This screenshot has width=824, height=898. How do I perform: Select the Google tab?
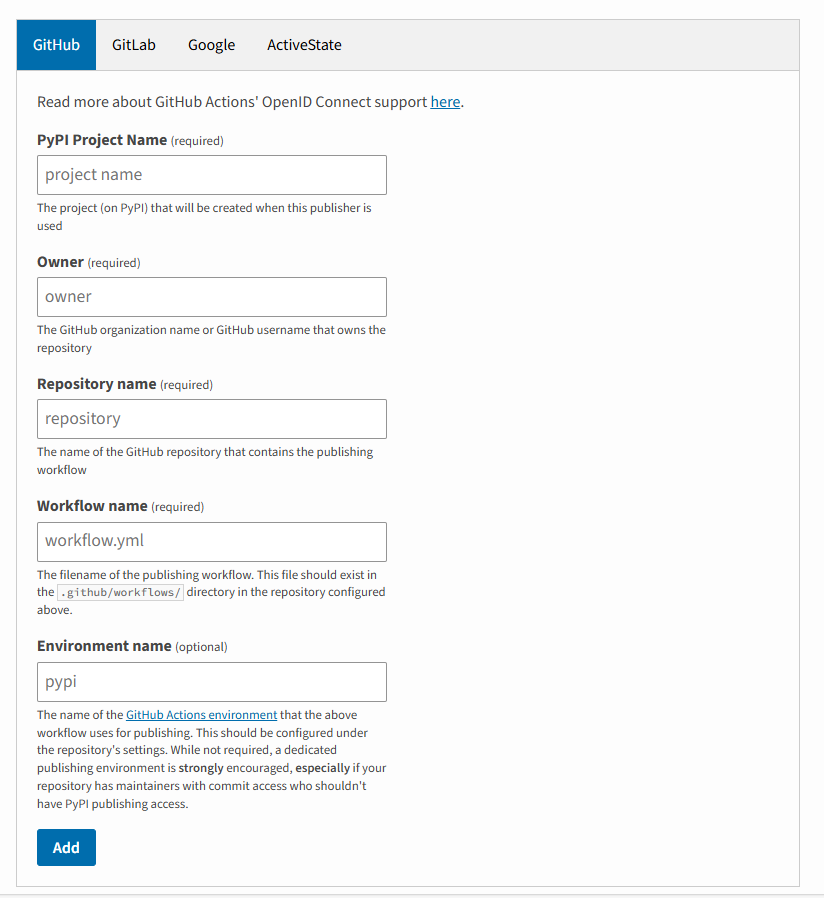(x=211, y=45)
